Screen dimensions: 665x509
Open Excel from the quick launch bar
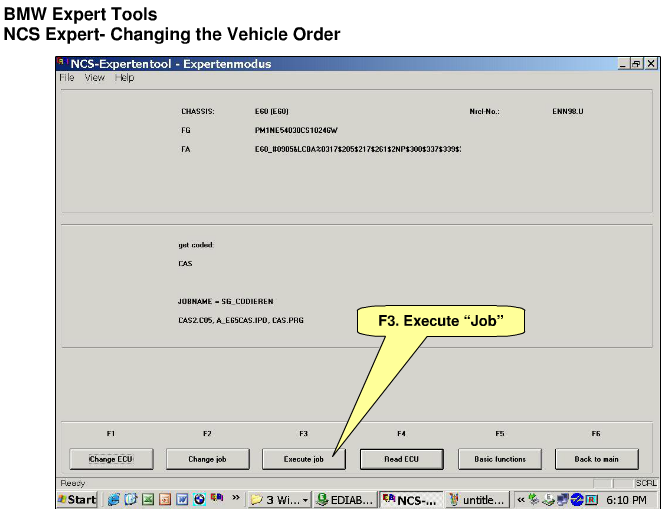click(x=148, y=499)
